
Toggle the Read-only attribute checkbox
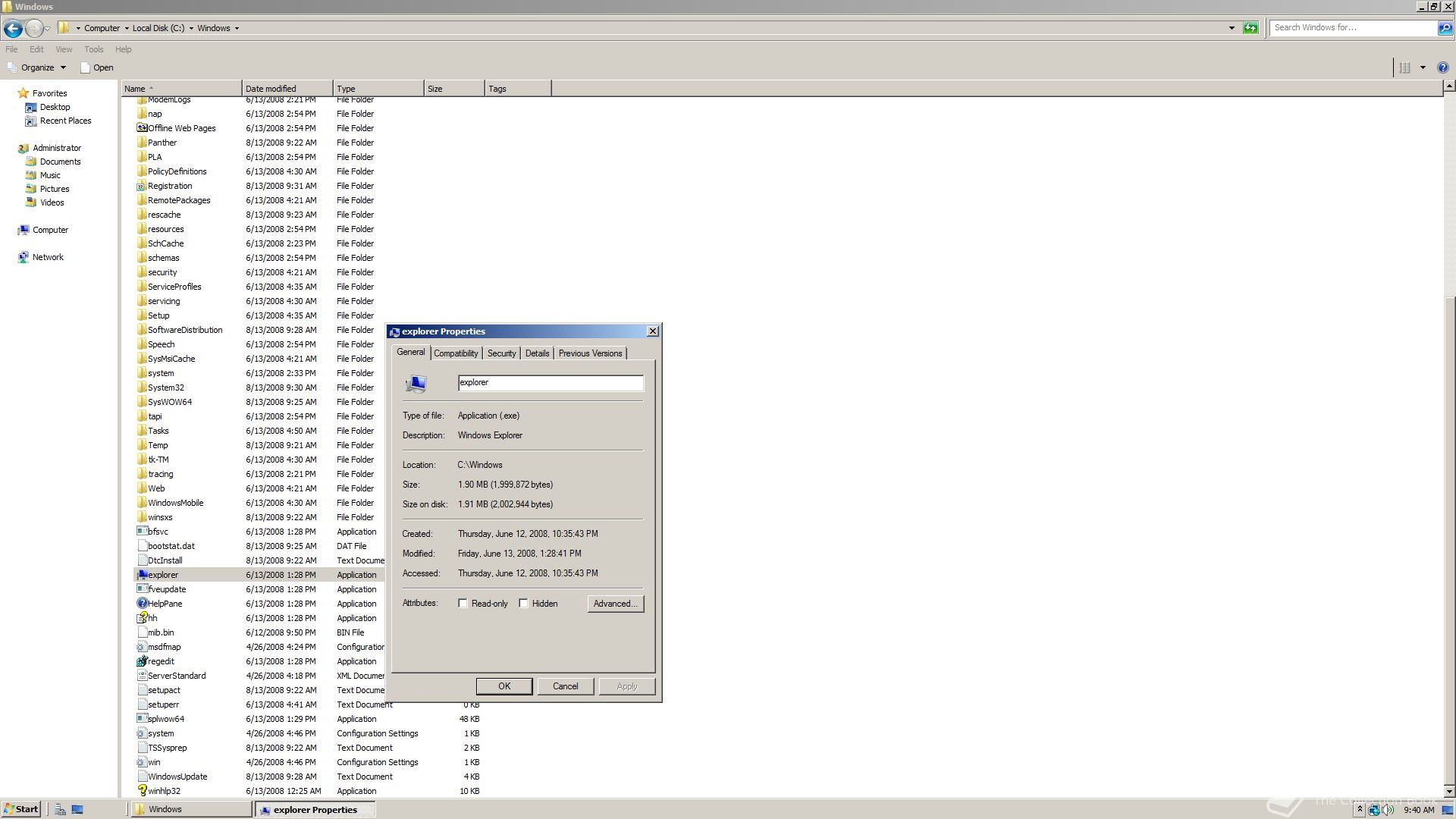click(463, 604)
